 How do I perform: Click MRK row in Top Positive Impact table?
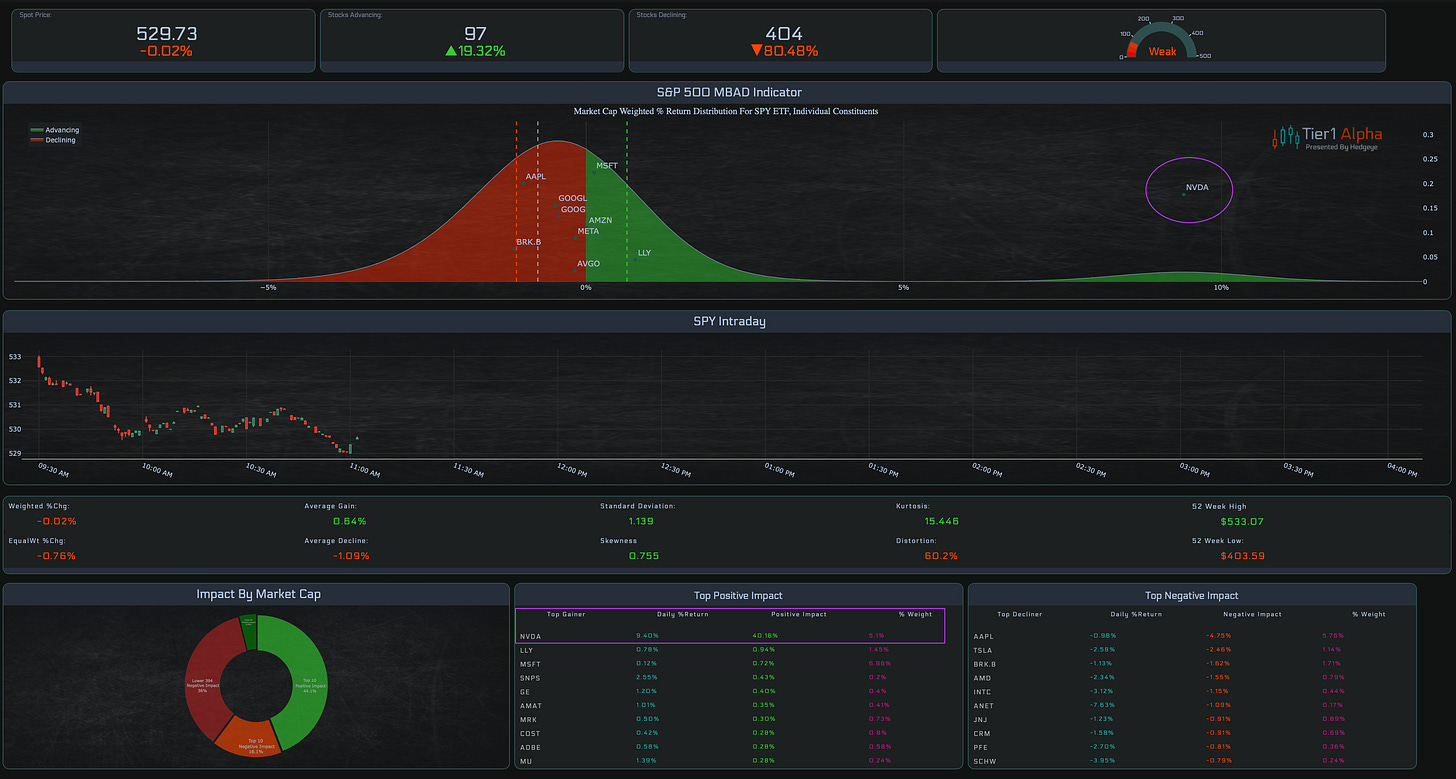(737, 719)
